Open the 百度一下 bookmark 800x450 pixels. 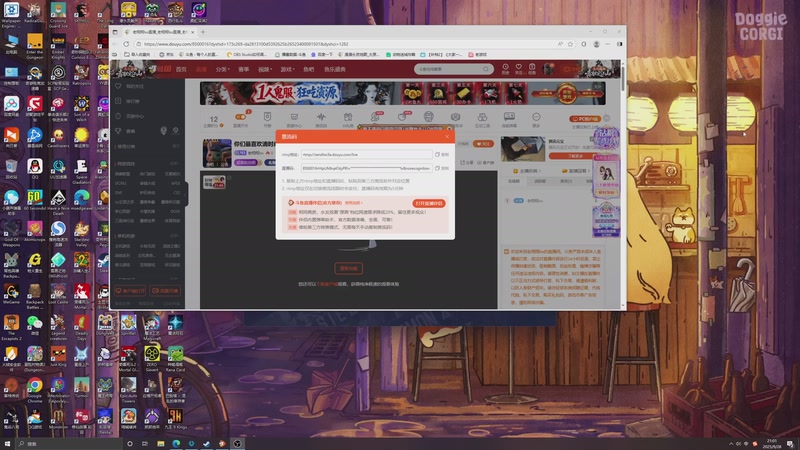coord(322,55)
